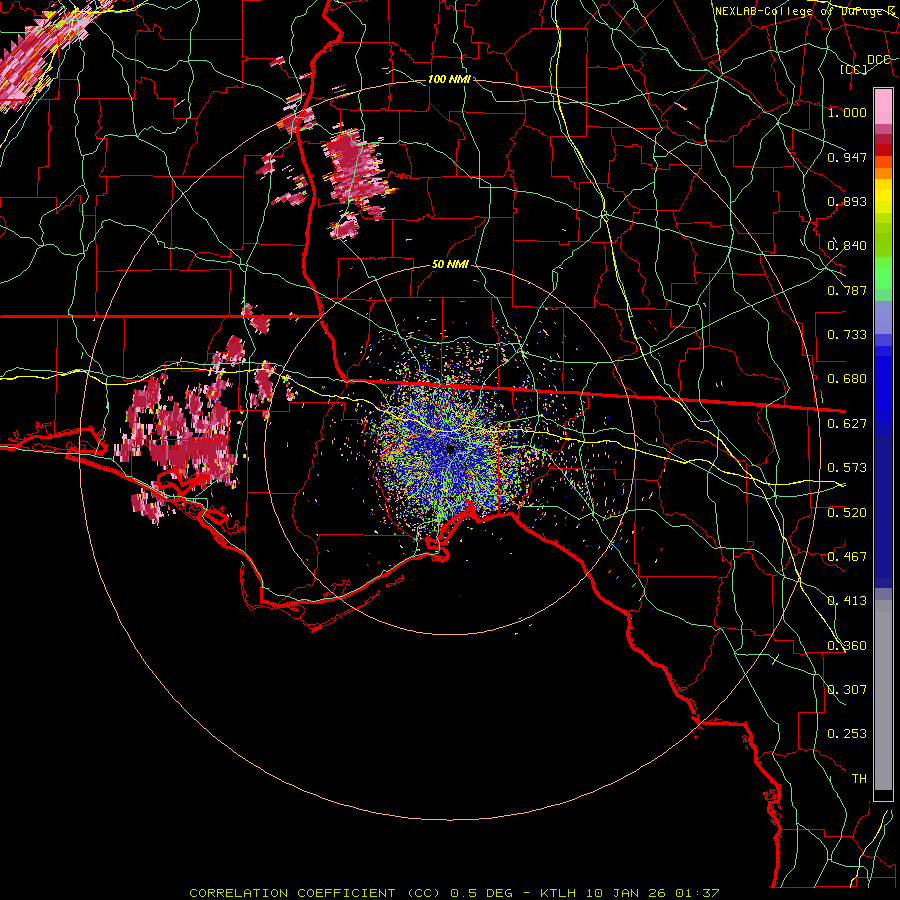Click the 0.787 scale value
This screenshot has height=900, width=900.
tap(847, 290)
